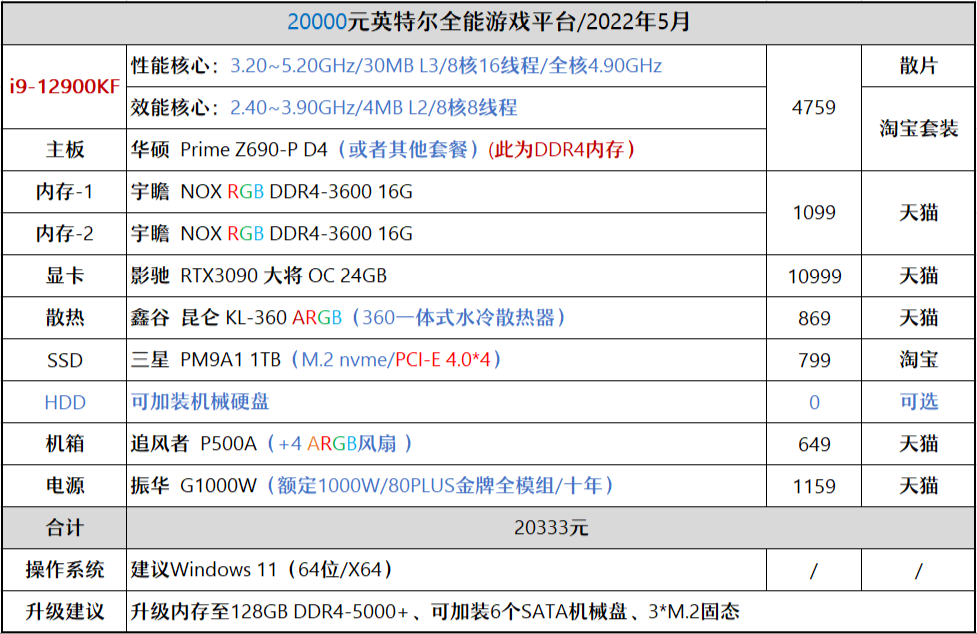Viewport: 977px width, 634px height.
Task: Select the HDD price '0'
Action: (814, 402)
